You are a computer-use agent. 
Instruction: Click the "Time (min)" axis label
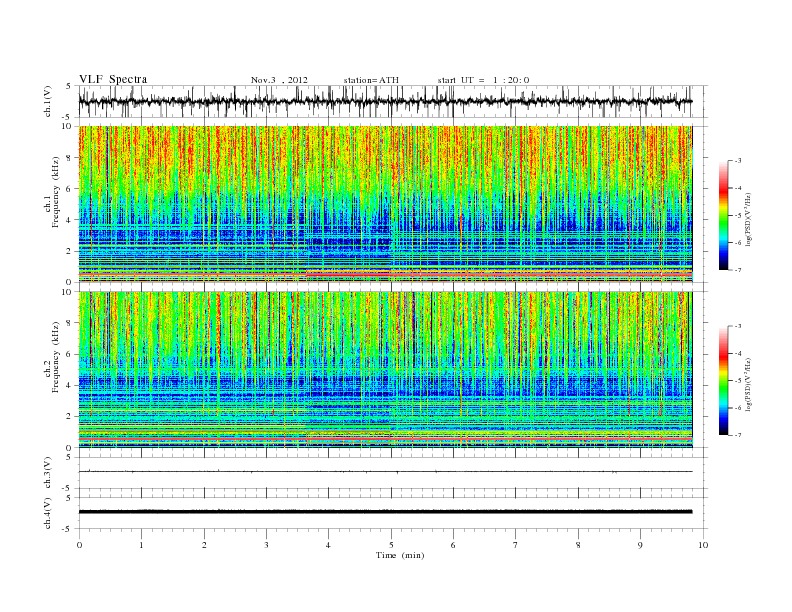pyautogui.click(x=400, y=555)
